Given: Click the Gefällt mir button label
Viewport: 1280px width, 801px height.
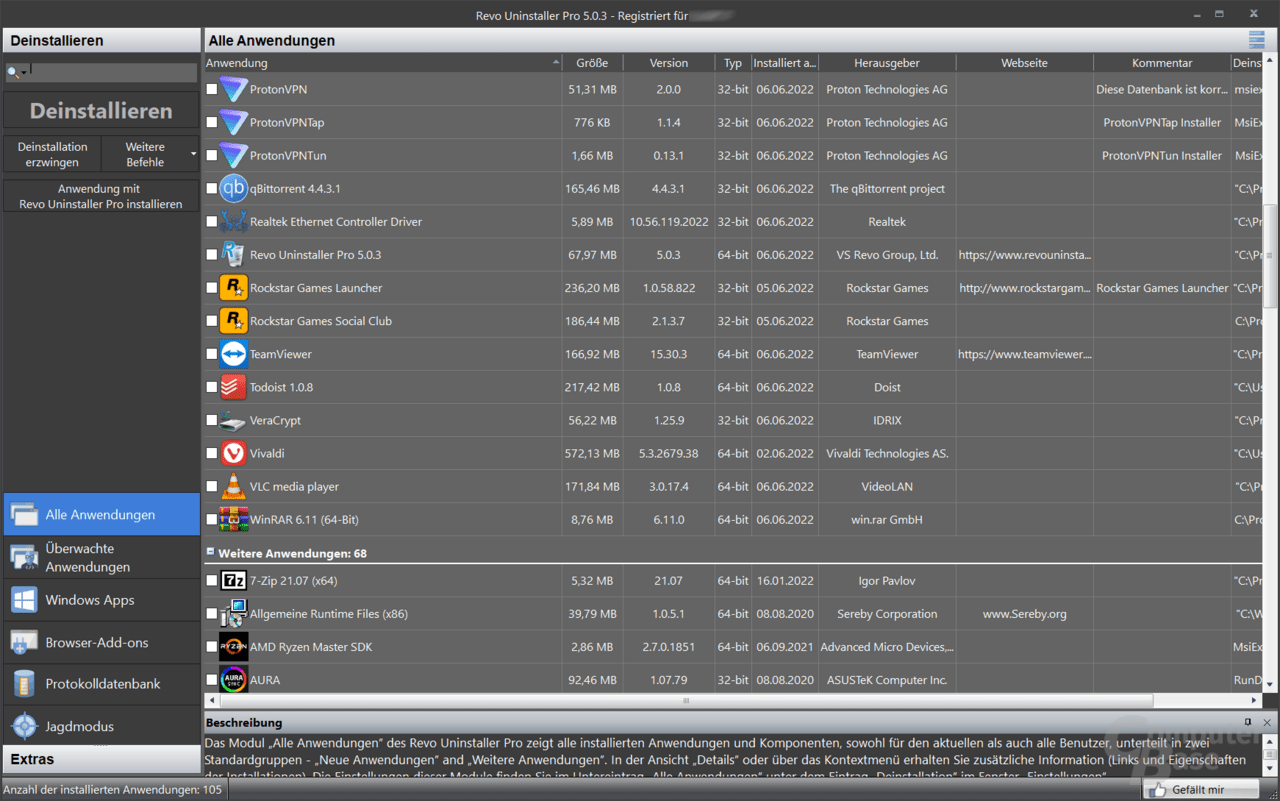Looking at the screenshot, I should point(1198,790).
